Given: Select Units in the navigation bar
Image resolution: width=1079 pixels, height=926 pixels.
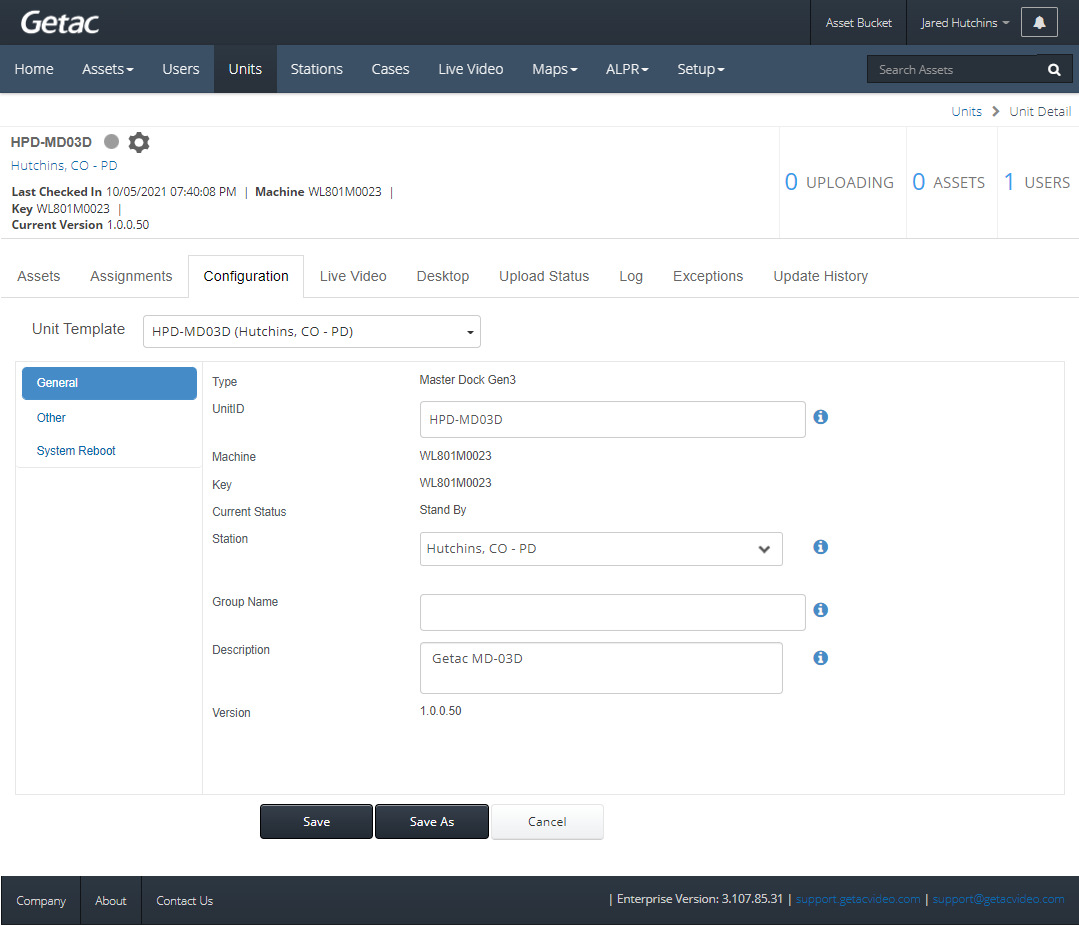Looking at the screenshot, I should coord(245,69).
